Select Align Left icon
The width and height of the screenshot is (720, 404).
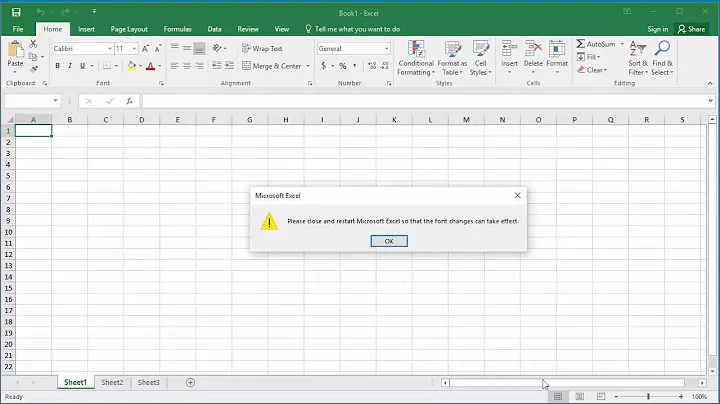[x=174, y=66]
